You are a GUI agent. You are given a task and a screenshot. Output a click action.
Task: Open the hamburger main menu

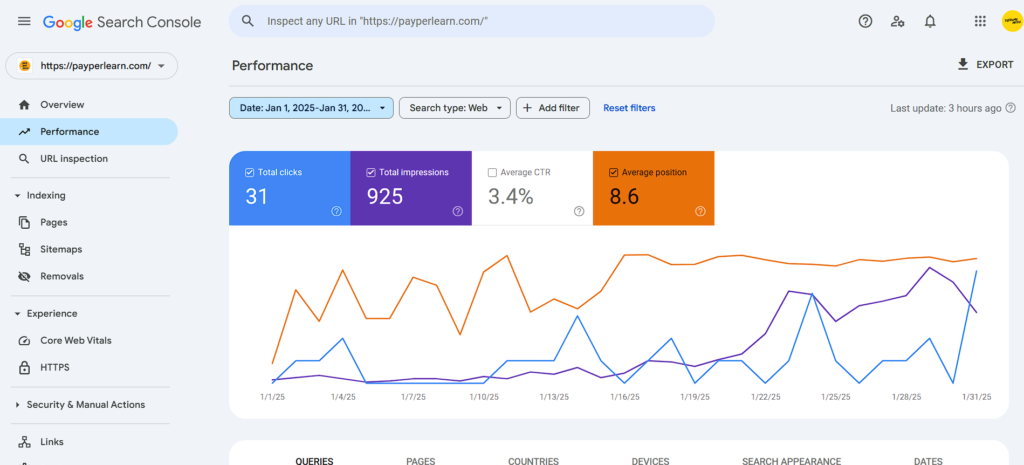pos(24,21)
